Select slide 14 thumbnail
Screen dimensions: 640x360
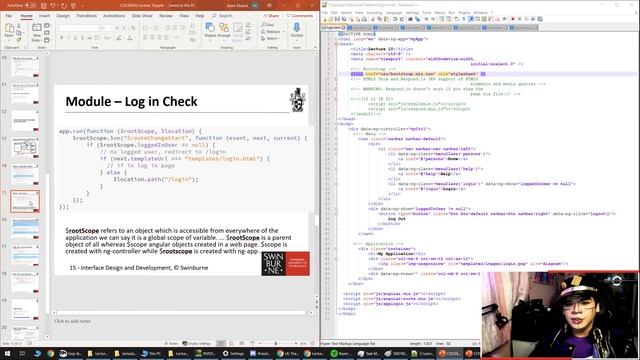[x=25, y=174]
